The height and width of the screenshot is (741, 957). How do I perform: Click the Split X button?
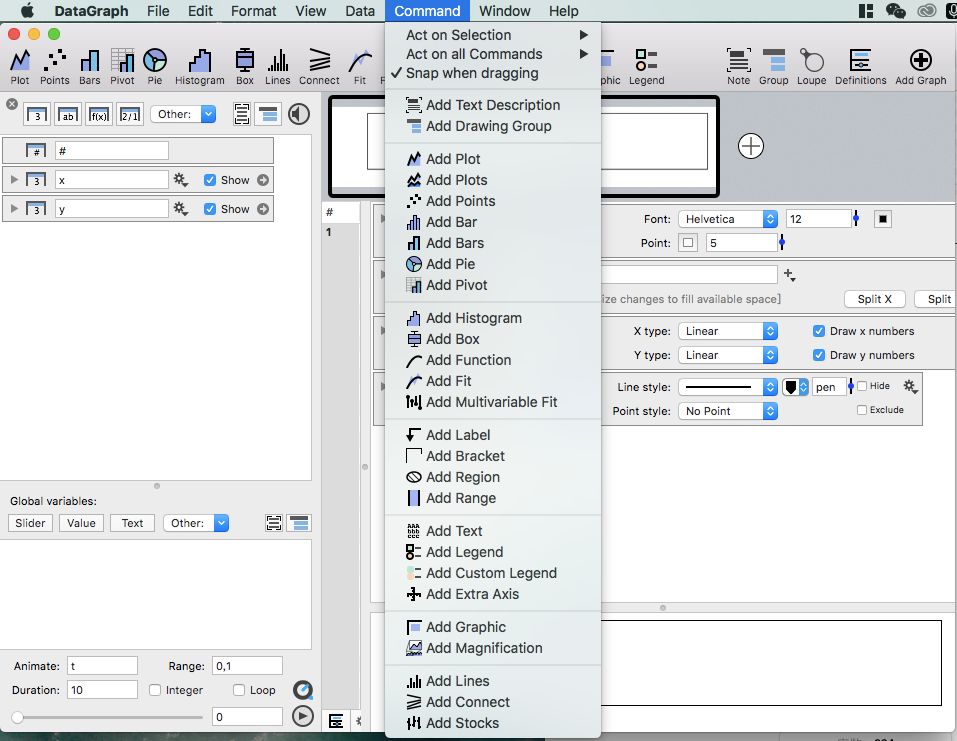coord(875,299)
